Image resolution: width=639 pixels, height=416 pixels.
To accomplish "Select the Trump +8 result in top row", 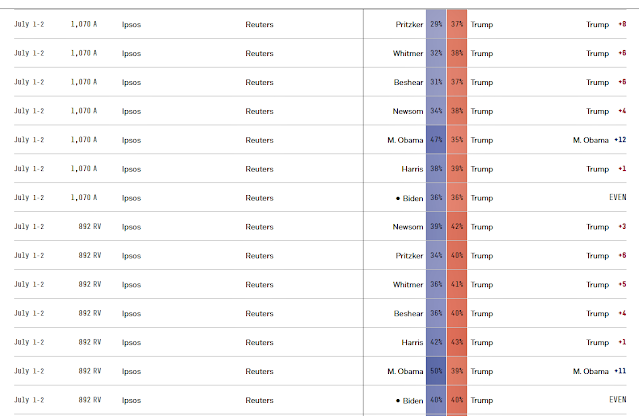I will (x=606, y=24).
